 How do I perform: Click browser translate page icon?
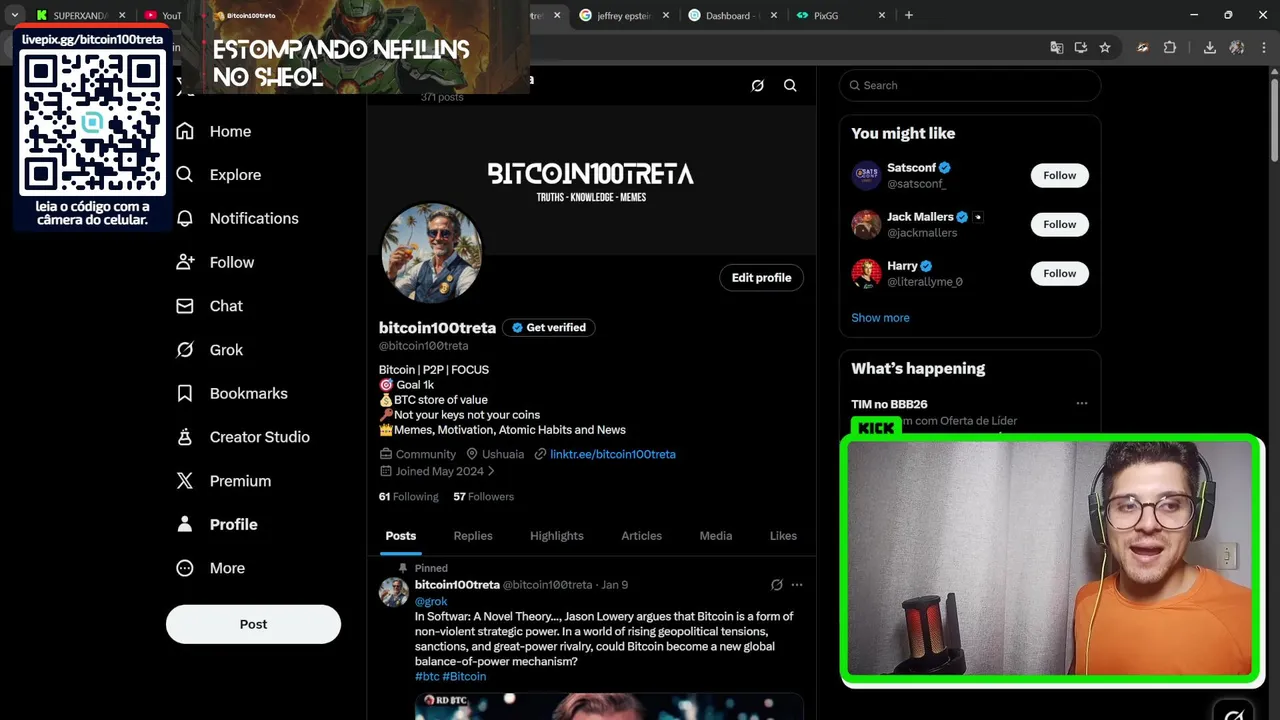pyautogui.click(x=1056, y=47)
